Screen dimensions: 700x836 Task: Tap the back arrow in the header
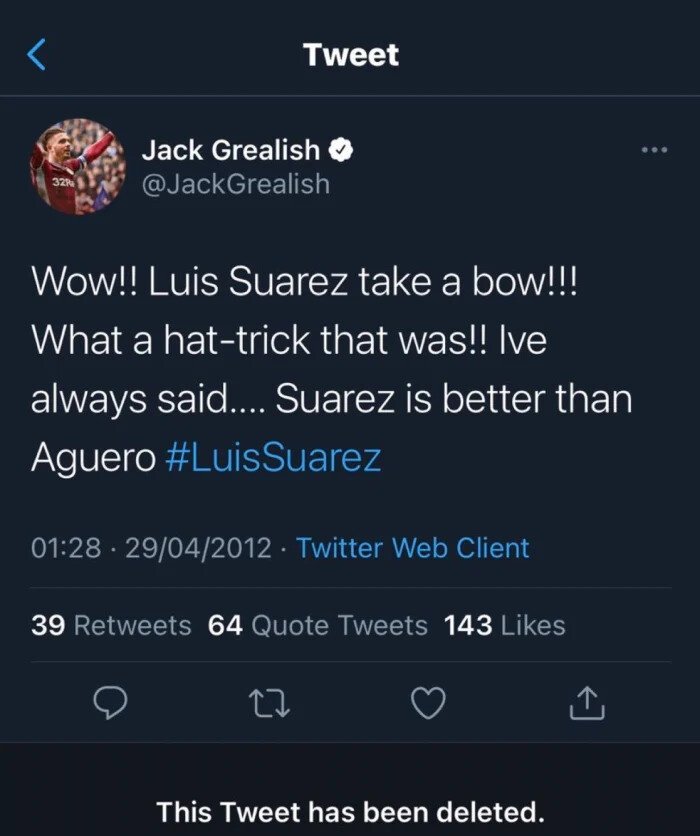pos(36,55)
